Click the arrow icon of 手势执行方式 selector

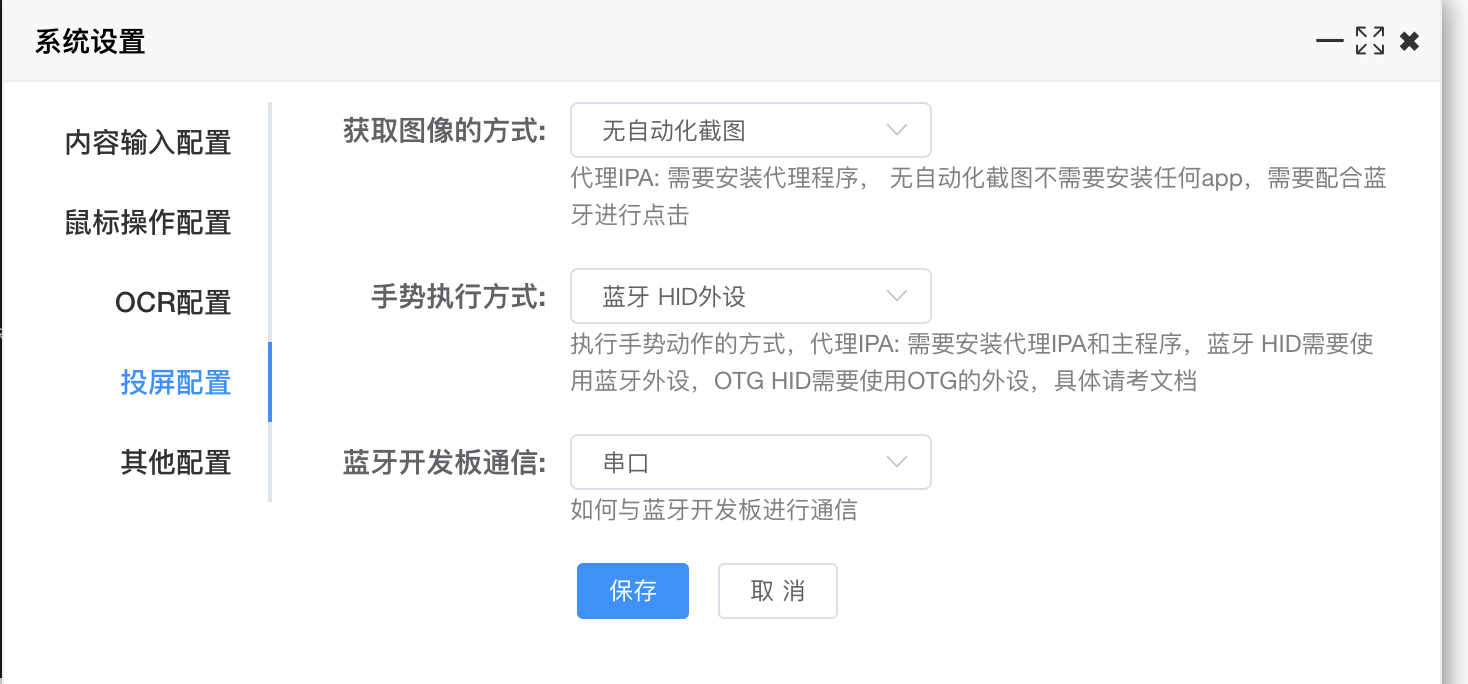pyautogui.click(x=896, y=296)
